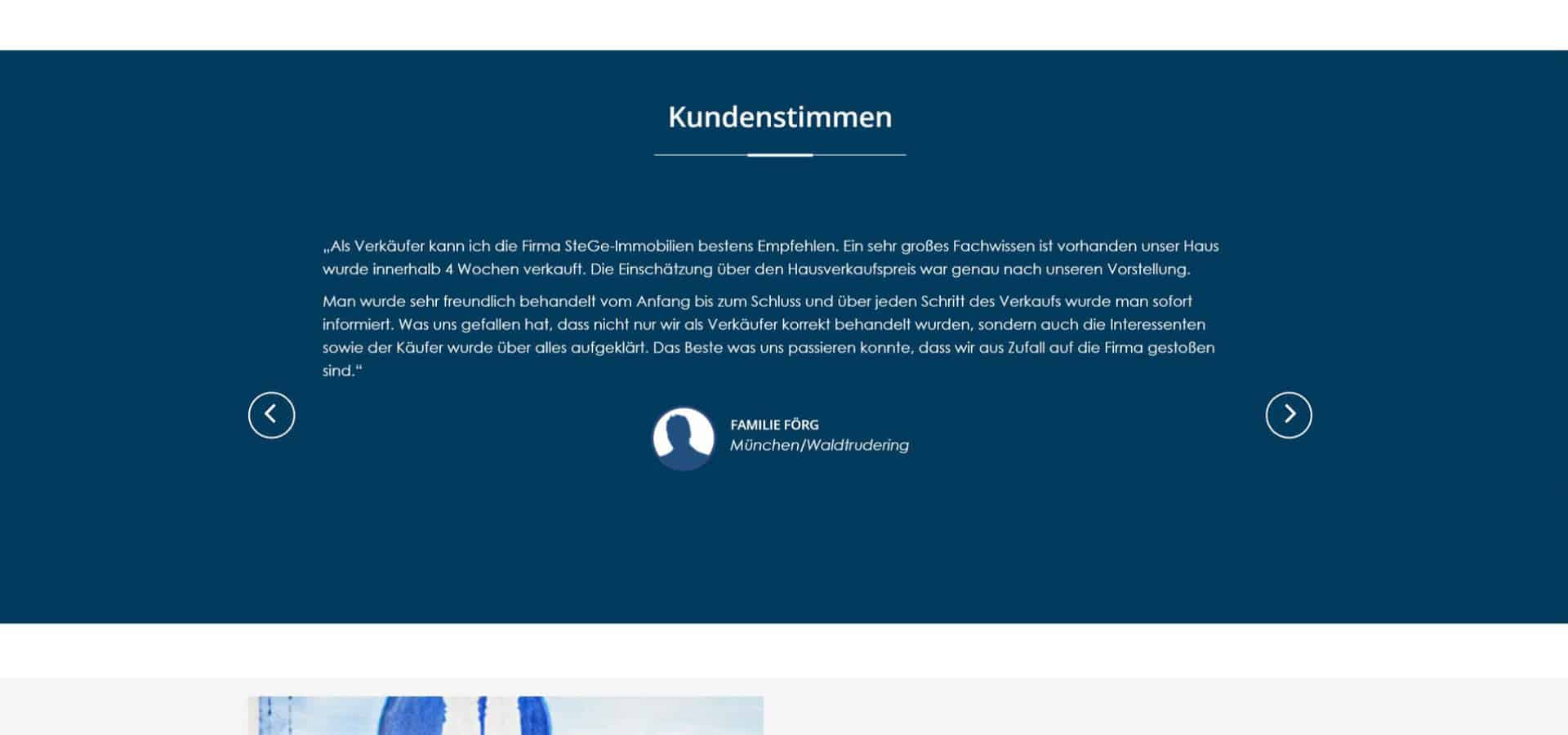Screen dimensions: 1568x735
Task: Go to the previous testimonial with left arrow
Action: coord(271,415)
